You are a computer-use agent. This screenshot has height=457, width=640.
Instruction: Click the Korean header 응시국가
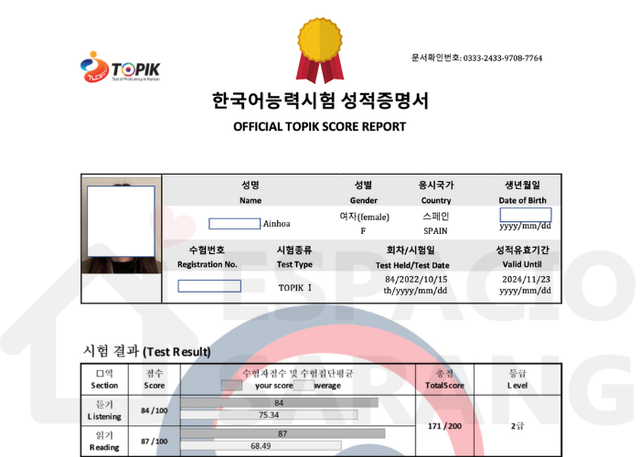point(436,185)
